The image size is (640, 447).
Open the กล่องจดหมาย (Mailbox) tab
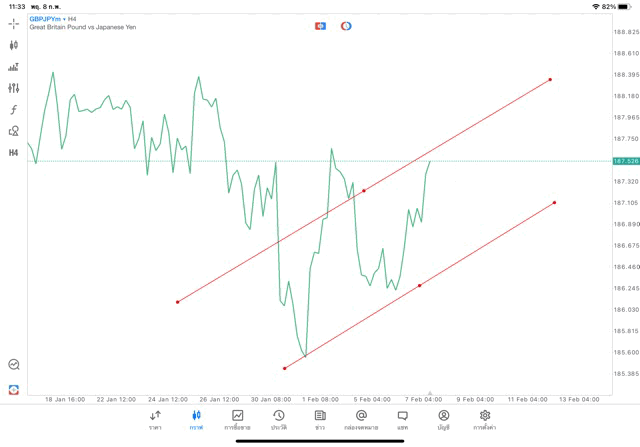click(x=361, y=420)
